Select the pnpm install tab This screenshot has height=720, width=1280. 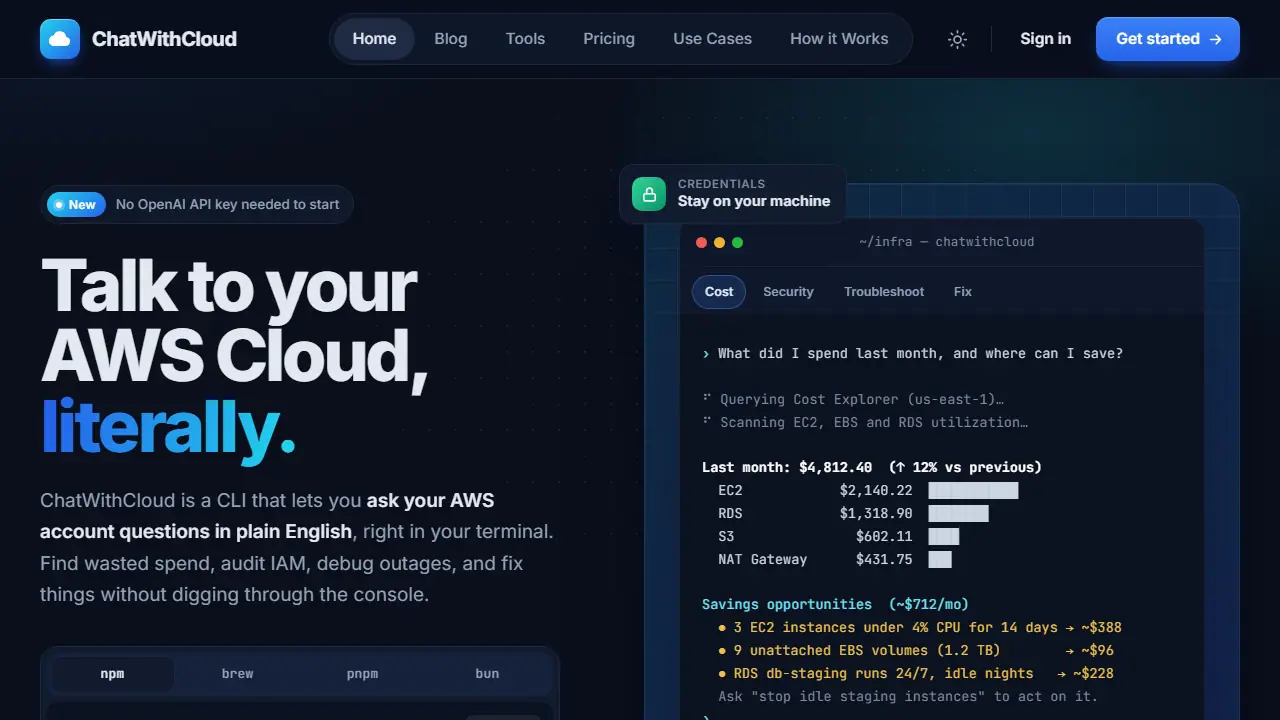tap(362, 674)
